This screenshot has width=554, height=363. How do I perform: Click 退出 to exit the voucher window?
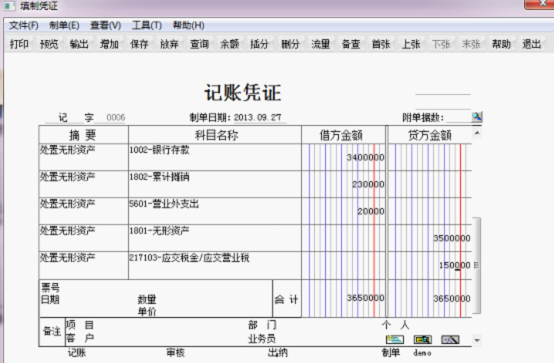(x=531, y=44)
